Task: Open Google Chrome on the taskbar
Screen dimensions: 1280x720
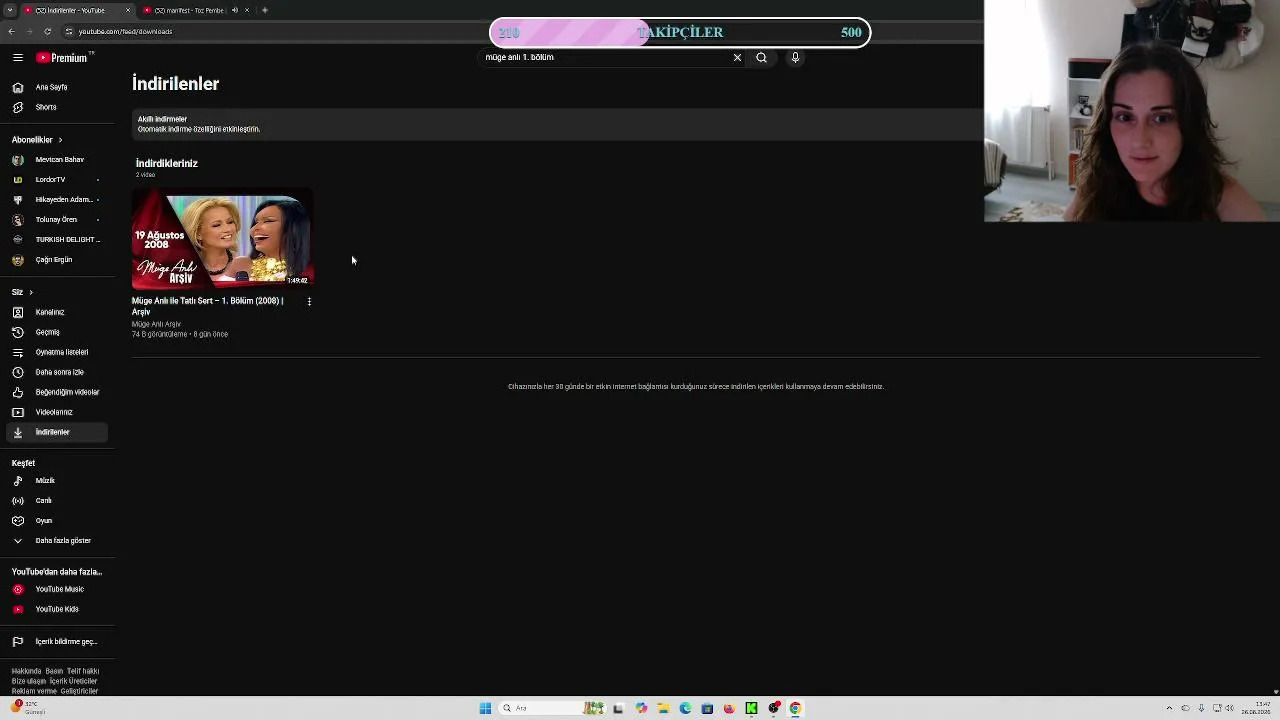Action: coord(796,708)
